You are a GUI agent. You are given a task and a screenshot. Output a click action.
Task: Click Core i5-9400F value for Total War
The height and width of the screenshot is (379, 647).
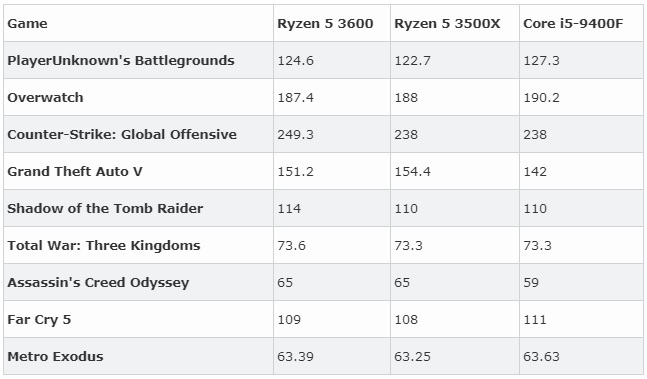coord(537,246)
